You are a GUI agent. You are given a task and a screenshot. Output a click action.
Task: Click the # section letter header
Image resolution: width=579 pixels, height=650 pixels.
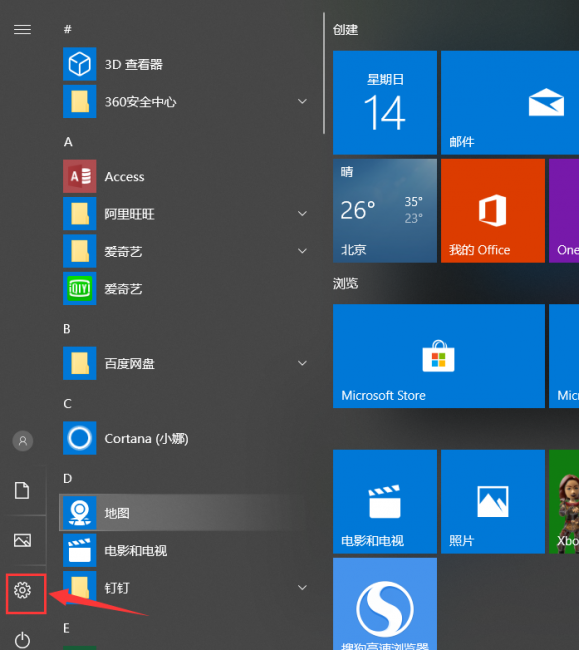(68, 29)
